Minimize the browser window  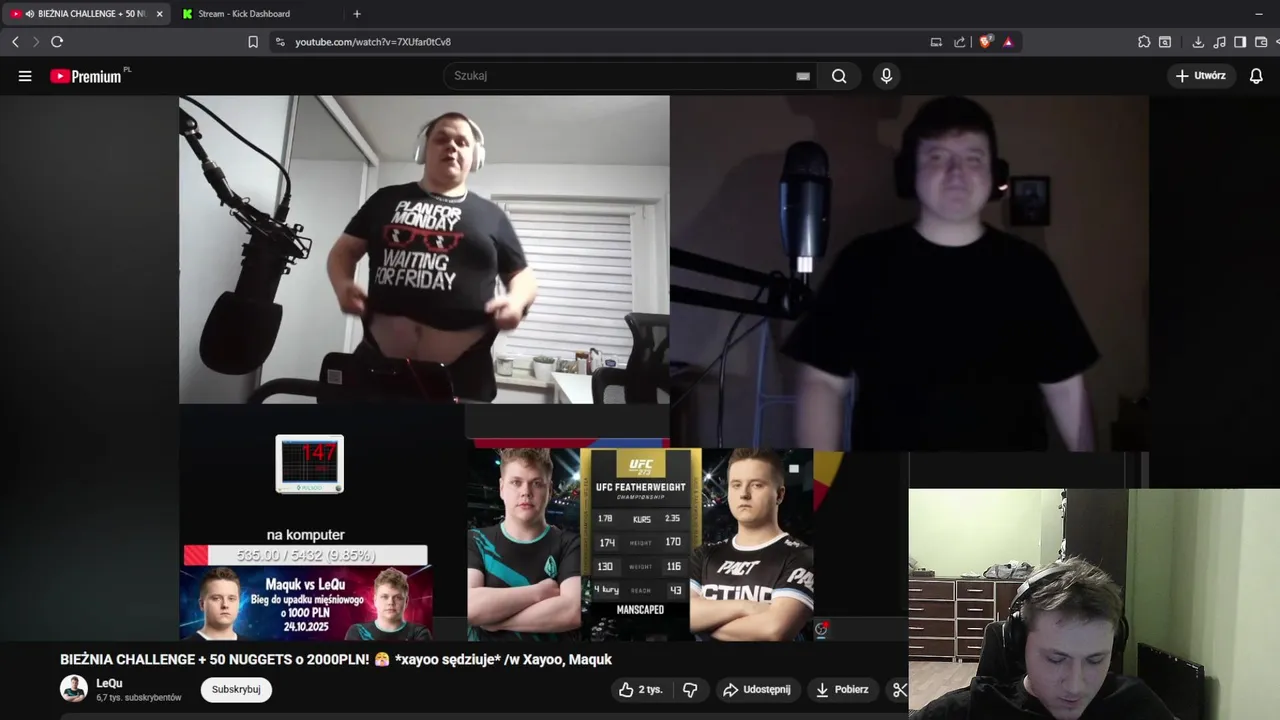(x=1258, y=14)
